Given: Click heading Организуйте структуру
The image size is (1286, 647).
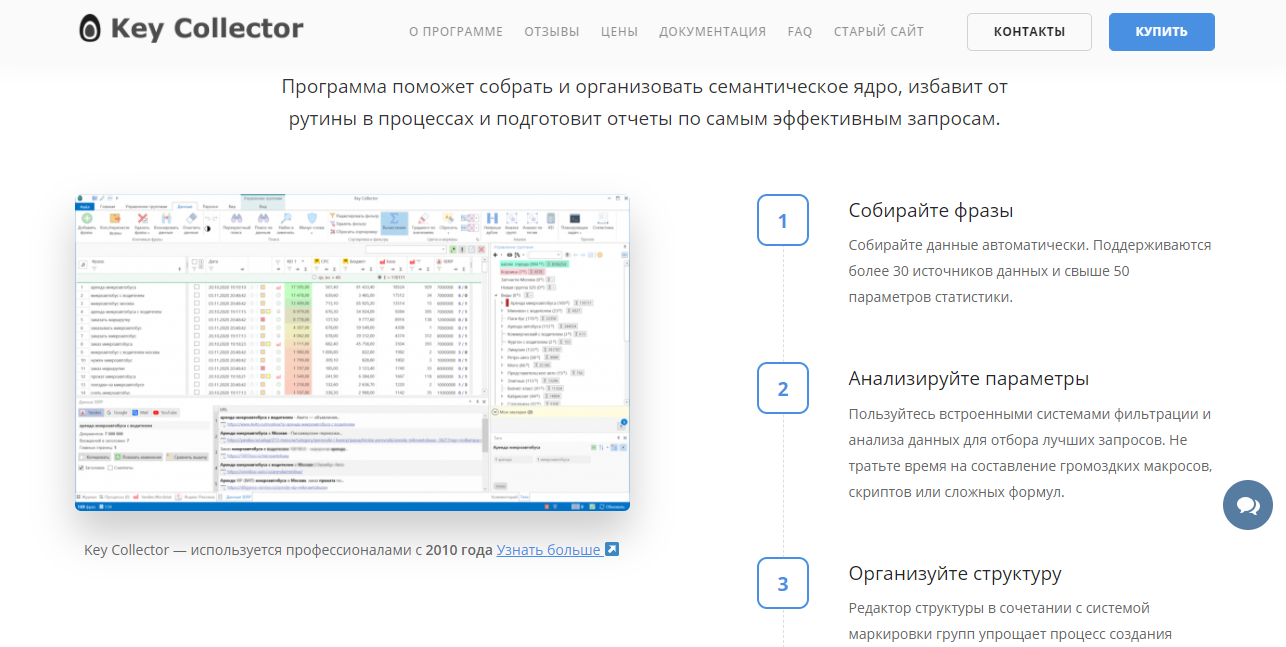Looking at the screenshot, I should tap(955, 574).
